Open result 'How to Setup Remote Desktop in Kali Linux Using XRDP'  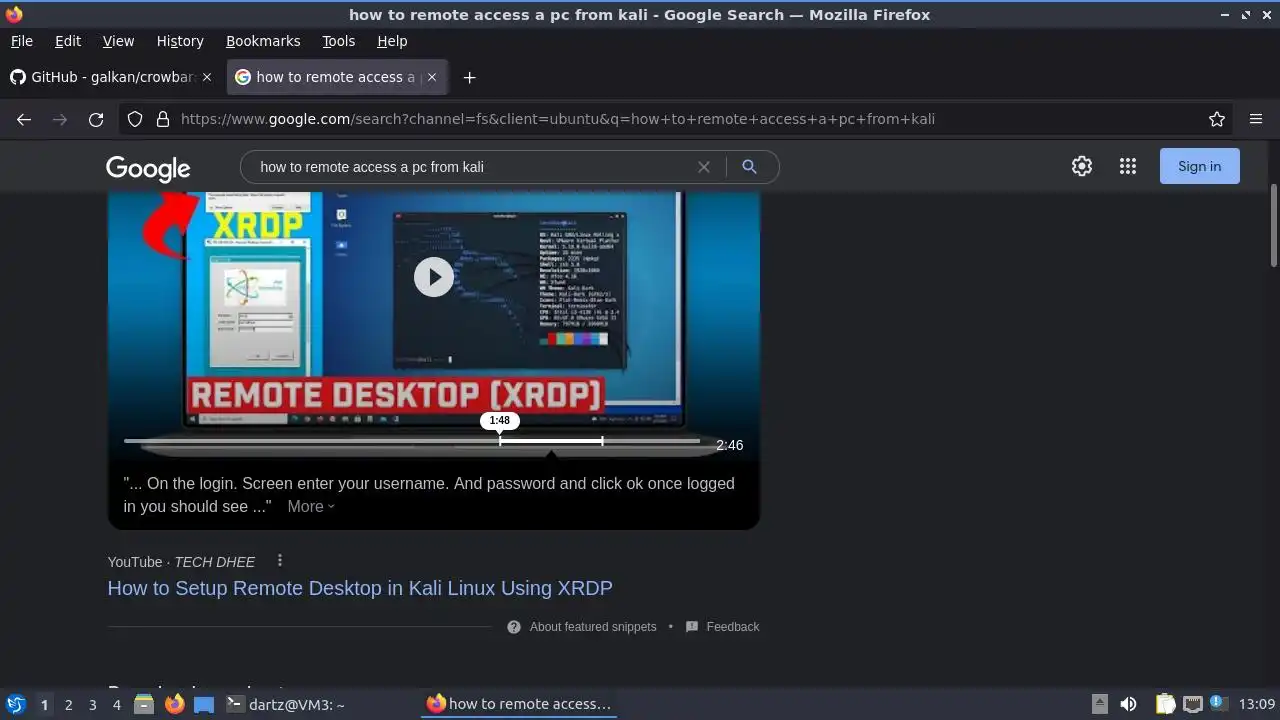point(360,588)
